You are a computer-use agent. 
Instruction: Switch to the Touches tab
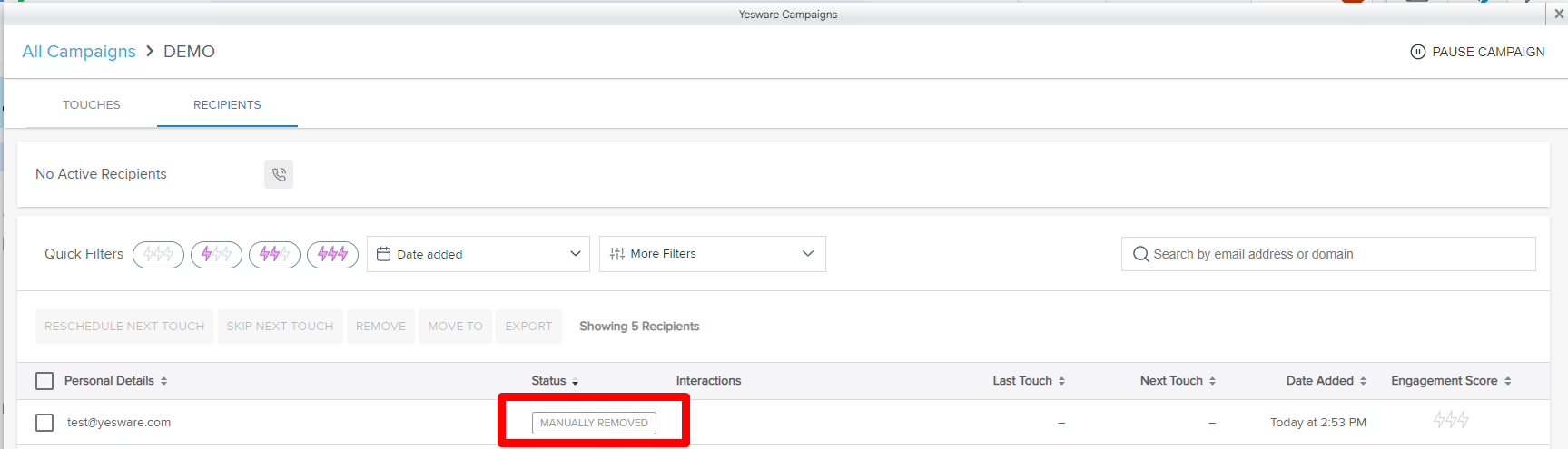click(x=92, y=105)
